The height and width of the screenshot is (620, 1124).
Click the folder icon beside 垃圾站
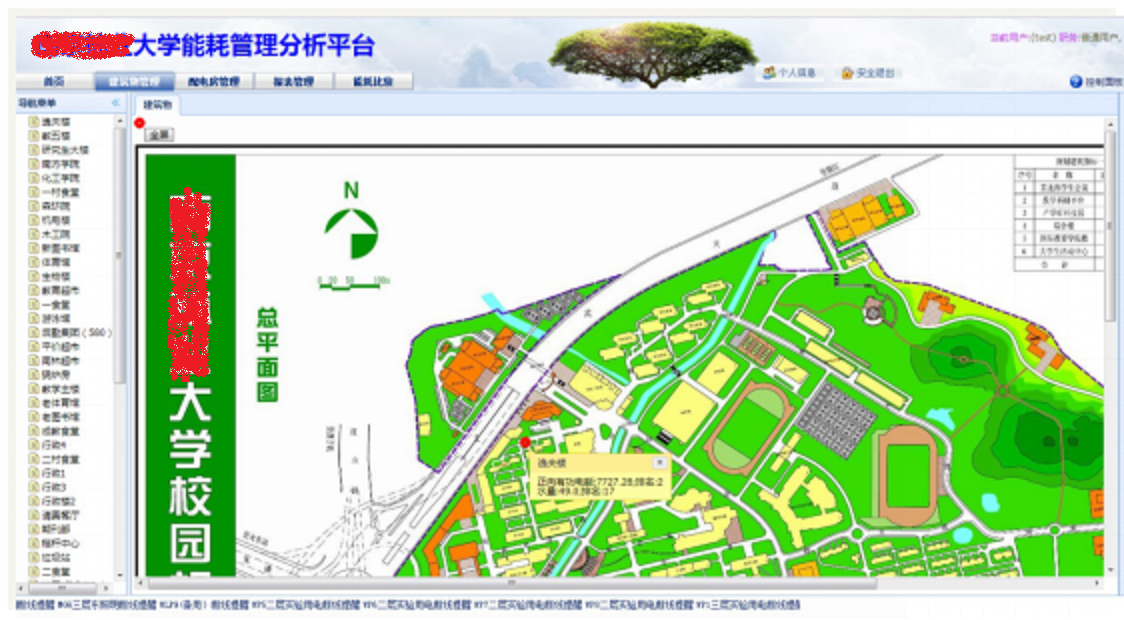(34, 557)
